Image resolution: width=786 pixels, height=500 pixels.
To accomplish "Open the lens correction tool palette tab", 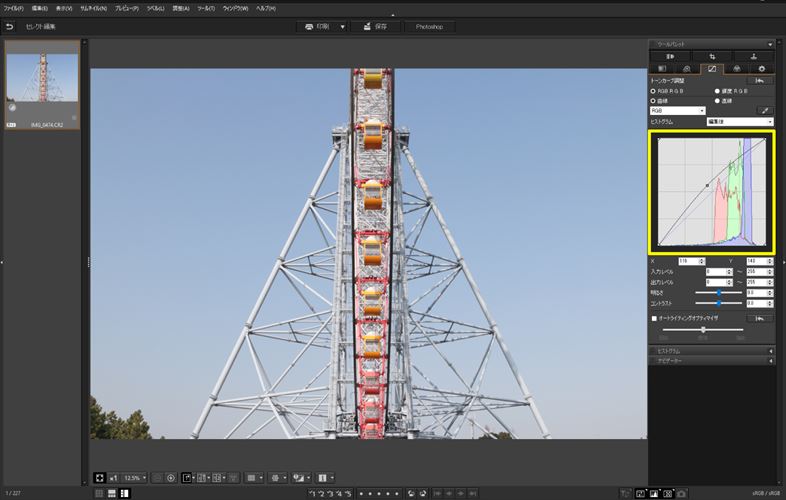I will pos(670,56).
